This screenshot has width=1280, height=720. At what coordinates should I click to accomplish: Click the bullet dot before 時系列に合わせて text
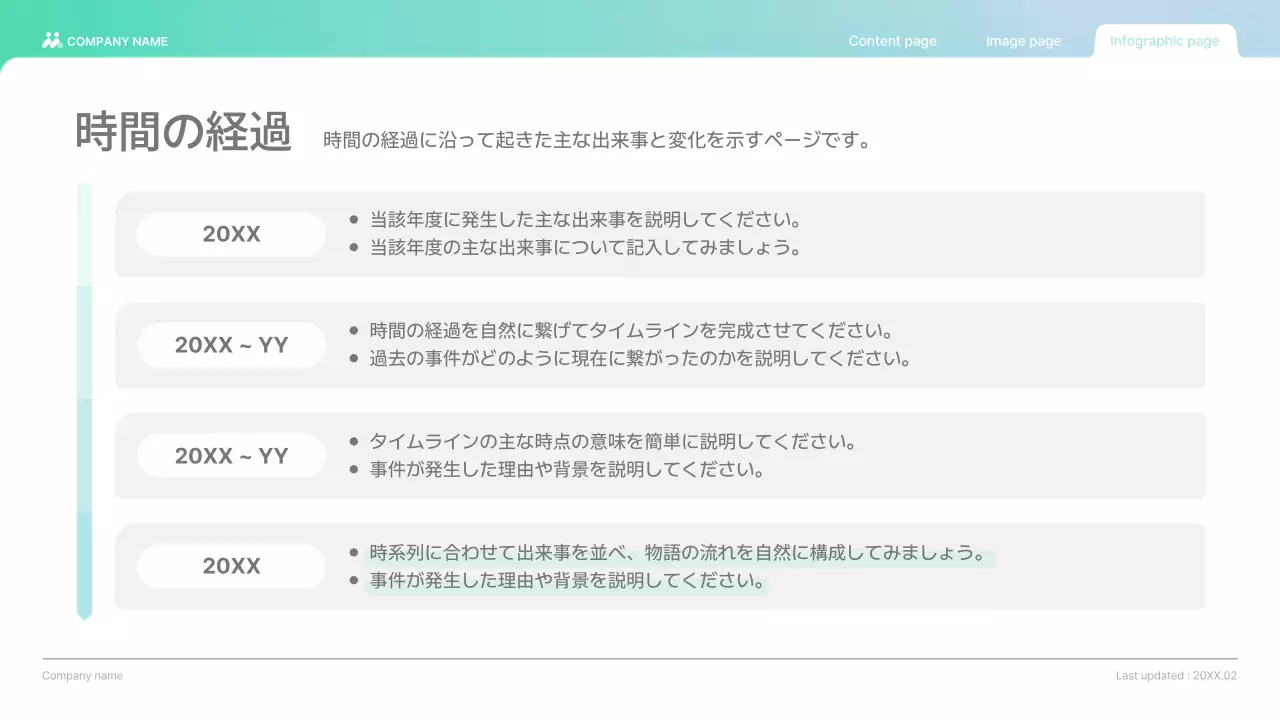coord(354,550)
